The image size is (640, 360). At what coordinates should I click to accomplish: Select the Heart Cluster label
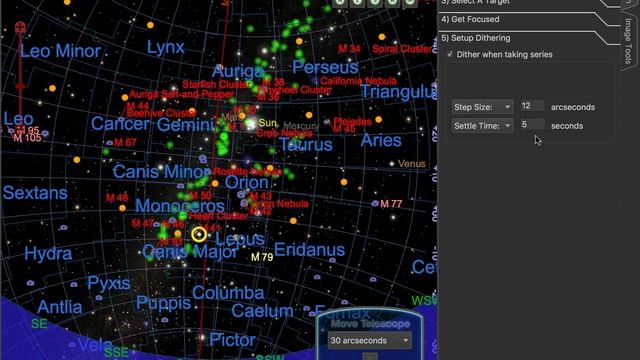(x=219, y=216)
